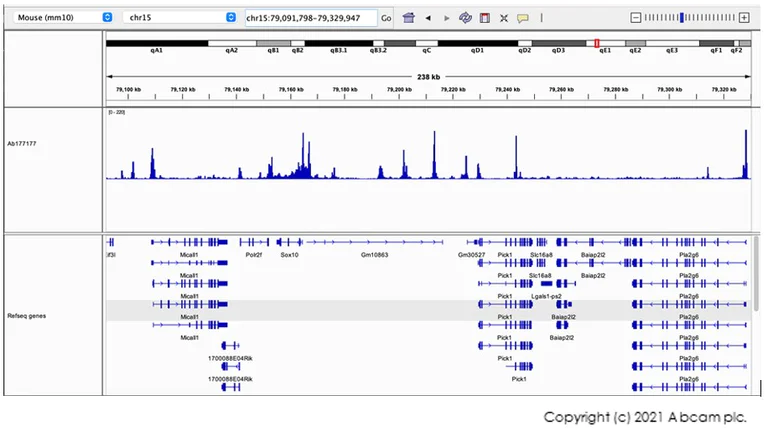Click the Home whole-genome view icon
Screen dimensions: 768x438
click(408, 18)
